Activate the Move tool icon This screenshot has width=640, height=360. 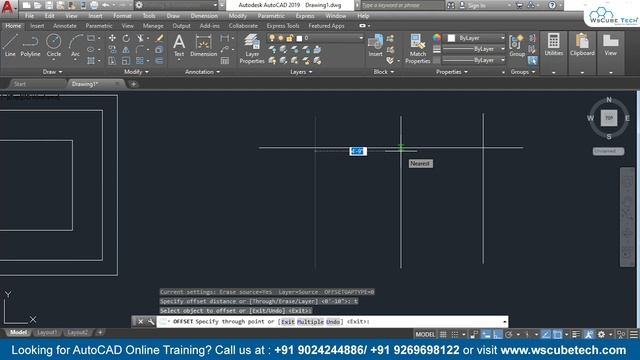point(112,38)
